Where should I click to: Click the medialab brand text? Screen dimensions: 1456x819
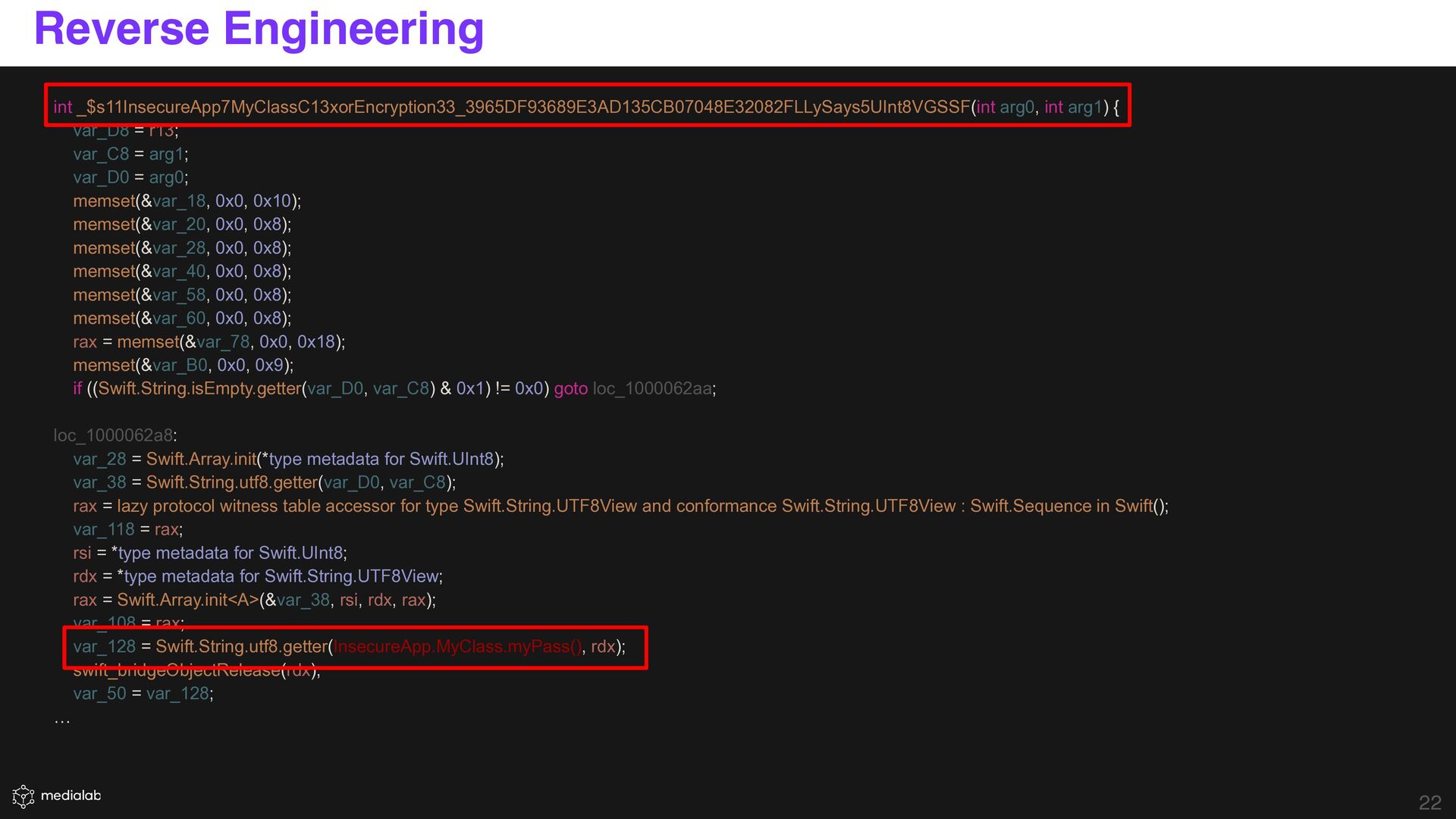[71, 795]
